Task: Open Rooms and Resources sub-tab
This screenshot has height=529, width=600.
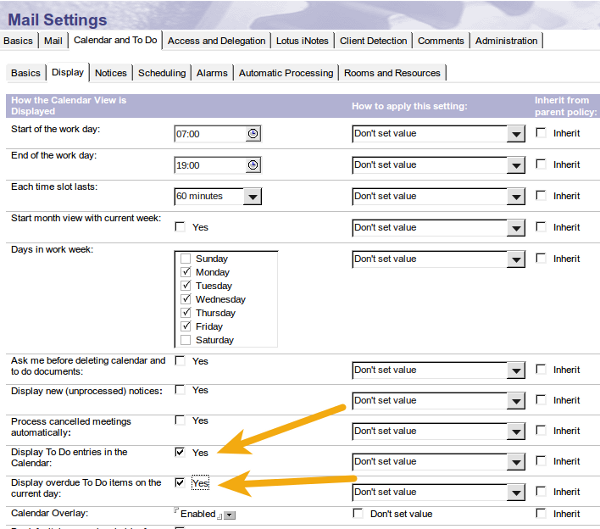Action: [392, 73]
